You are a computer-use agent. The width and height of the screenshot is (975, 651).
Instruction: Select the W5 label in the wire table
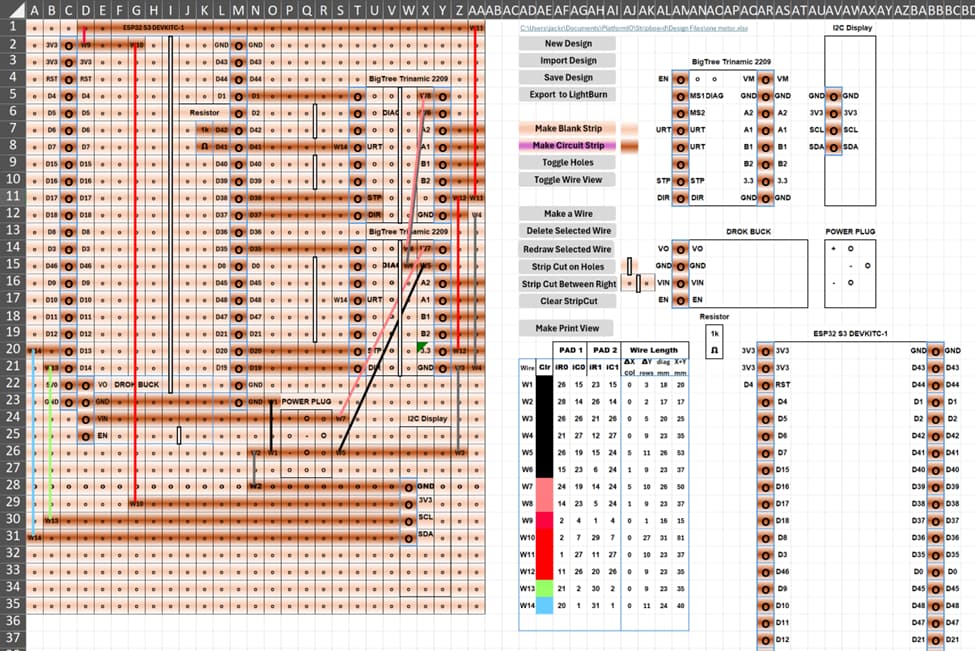pos(527,453)
